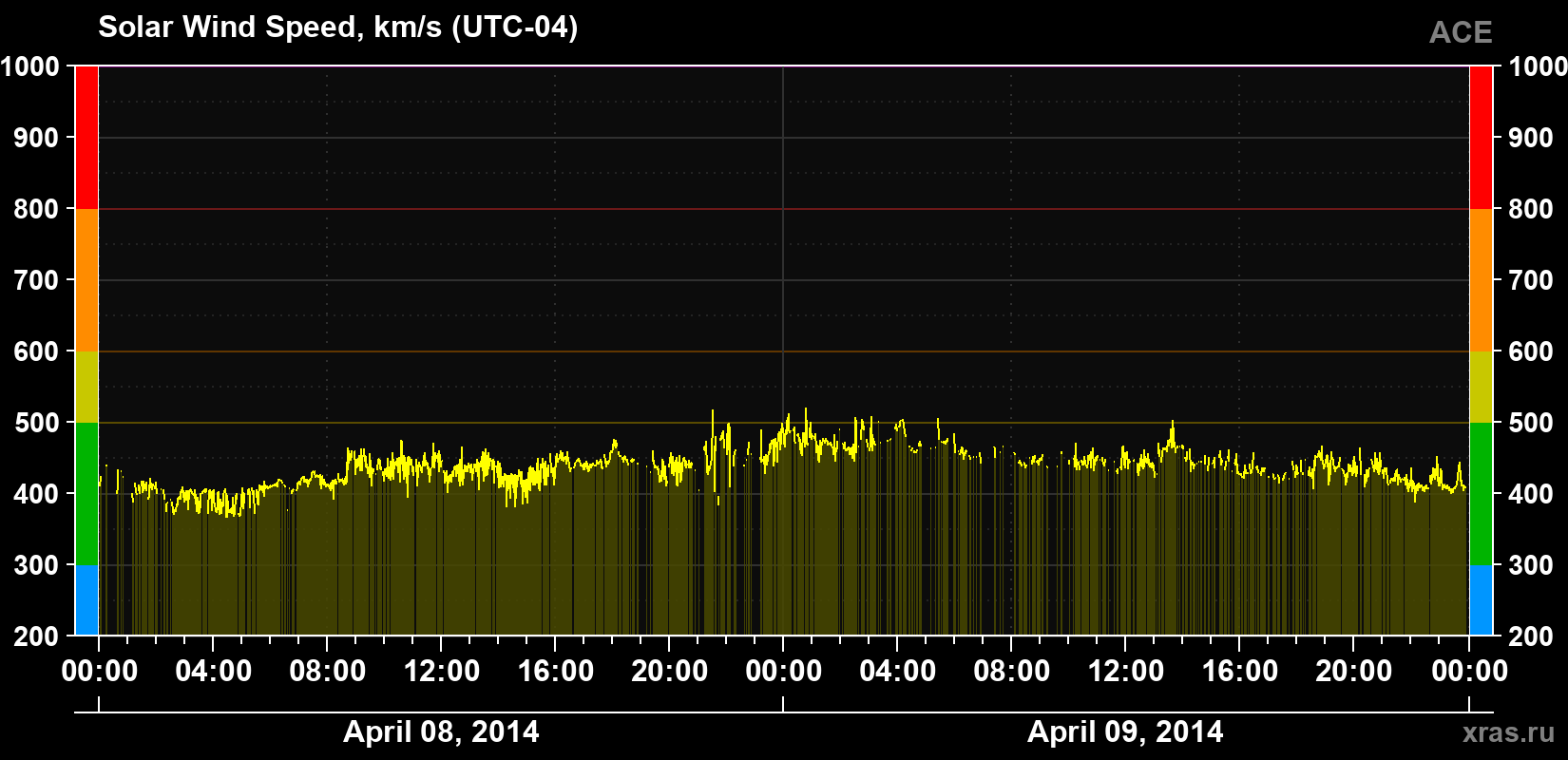Click the 700 label on the left axis

pos(36,280)
